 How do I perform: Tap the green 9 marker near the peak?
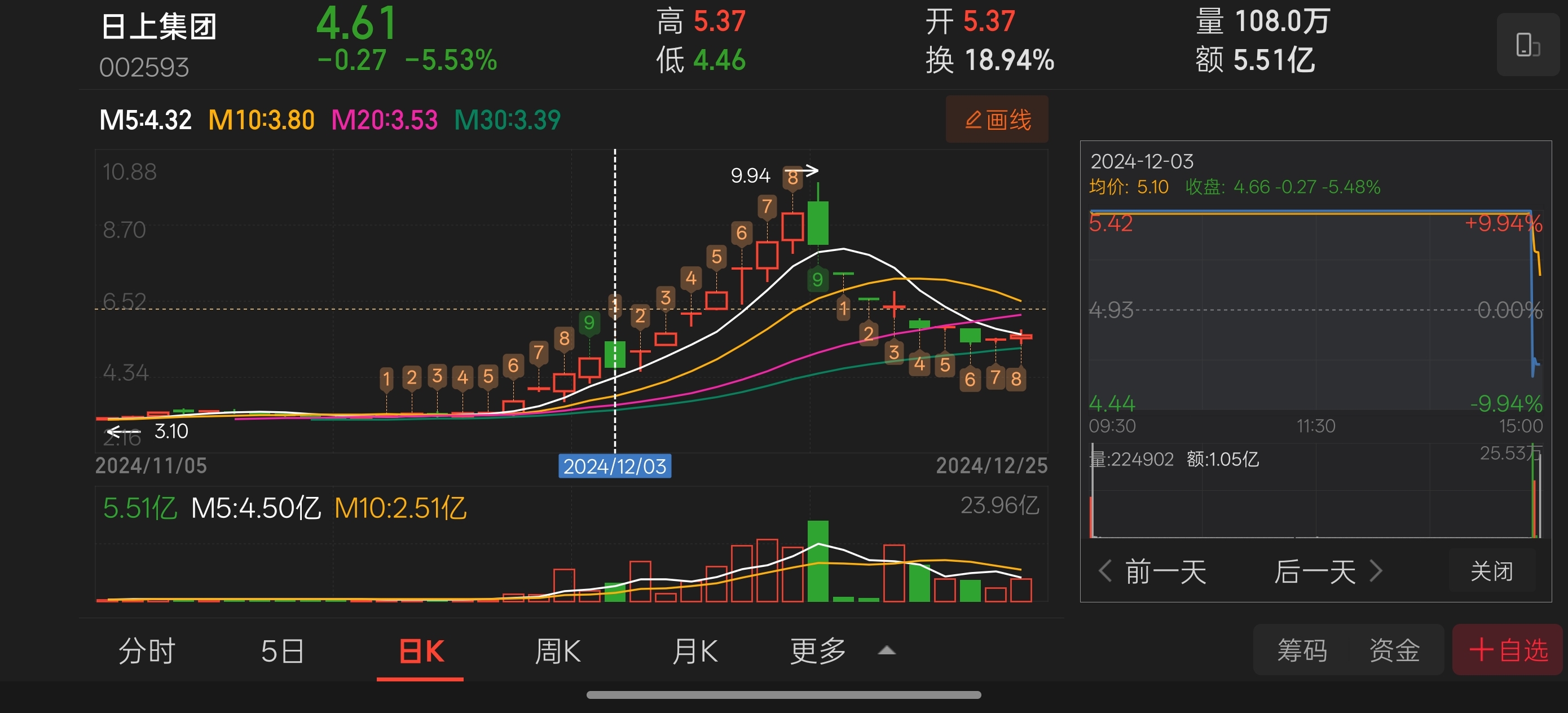817,279
